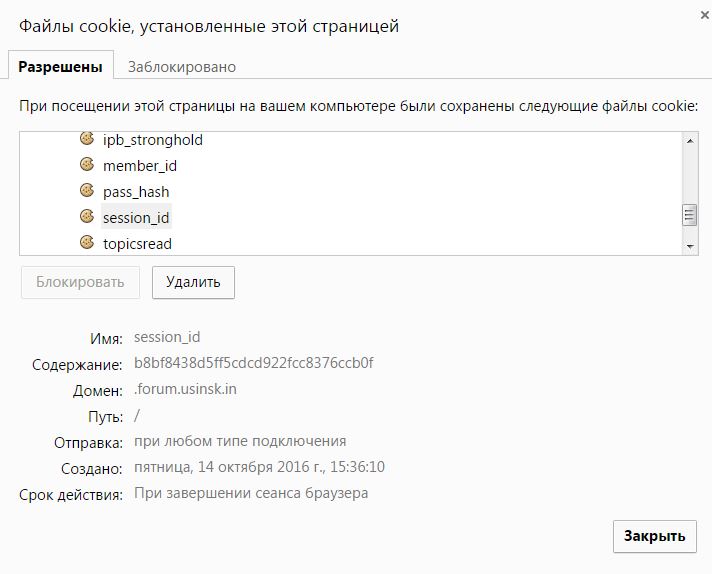Click the cookie icon beside topicsread
712x574 pixels.
click(x=86, y=243)
